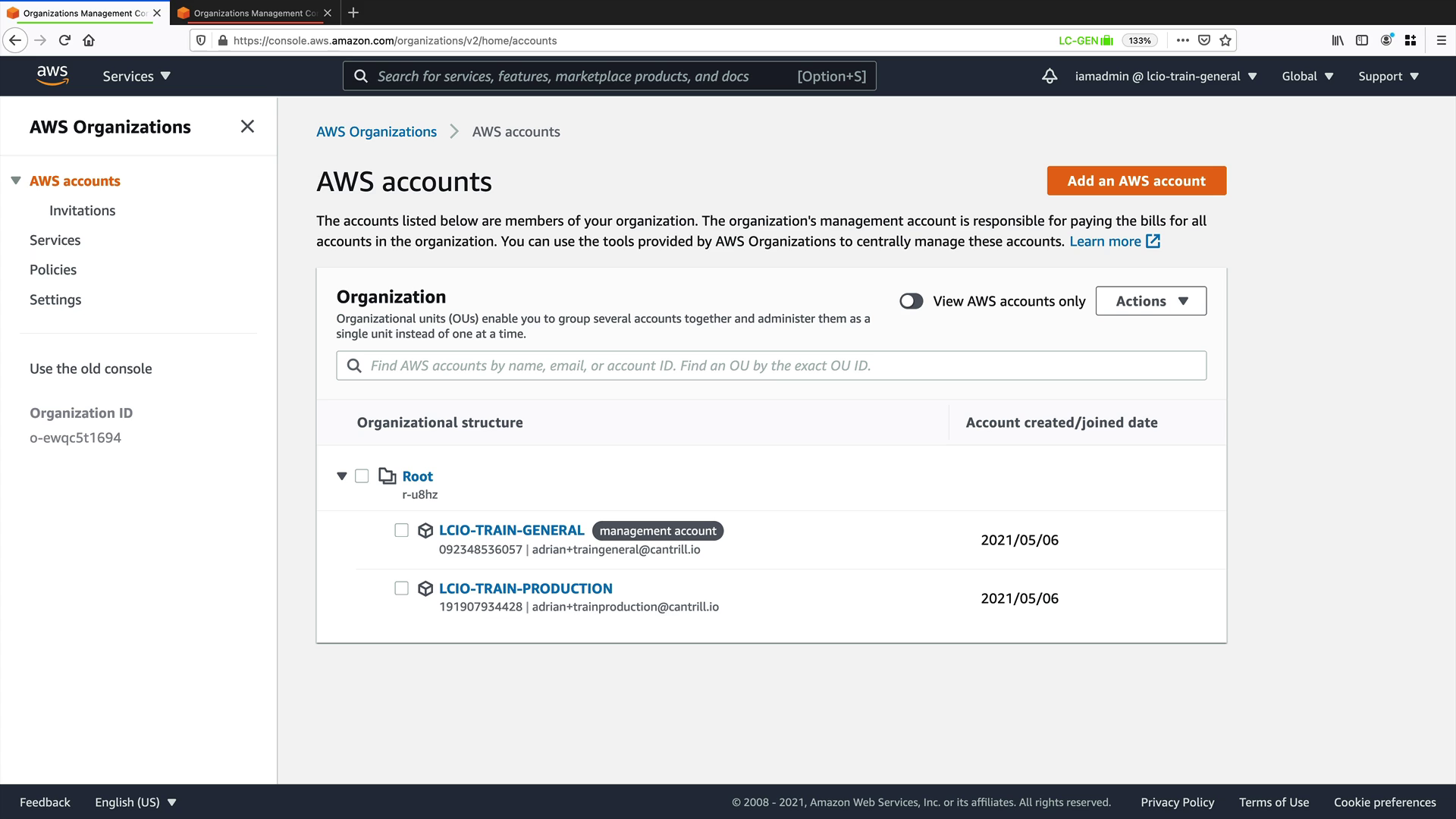Click the LC-GEN container indicator
This screenshot has height=819, width=1456.
[x=1086, y=40]
